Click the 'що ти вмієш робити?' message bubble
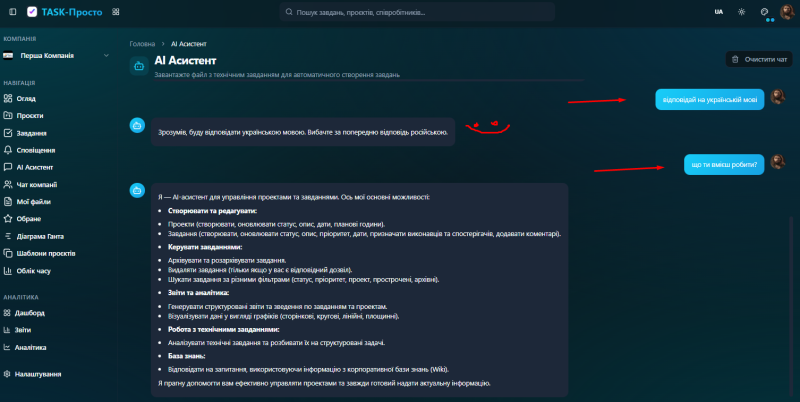 723,164
